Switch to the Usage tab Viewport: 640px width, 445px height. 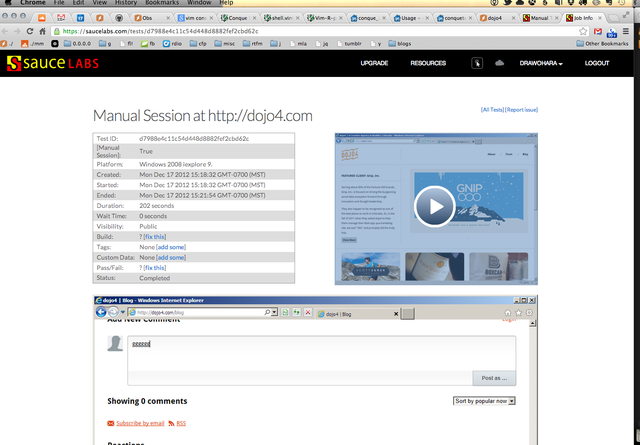[x=411, y=18]
